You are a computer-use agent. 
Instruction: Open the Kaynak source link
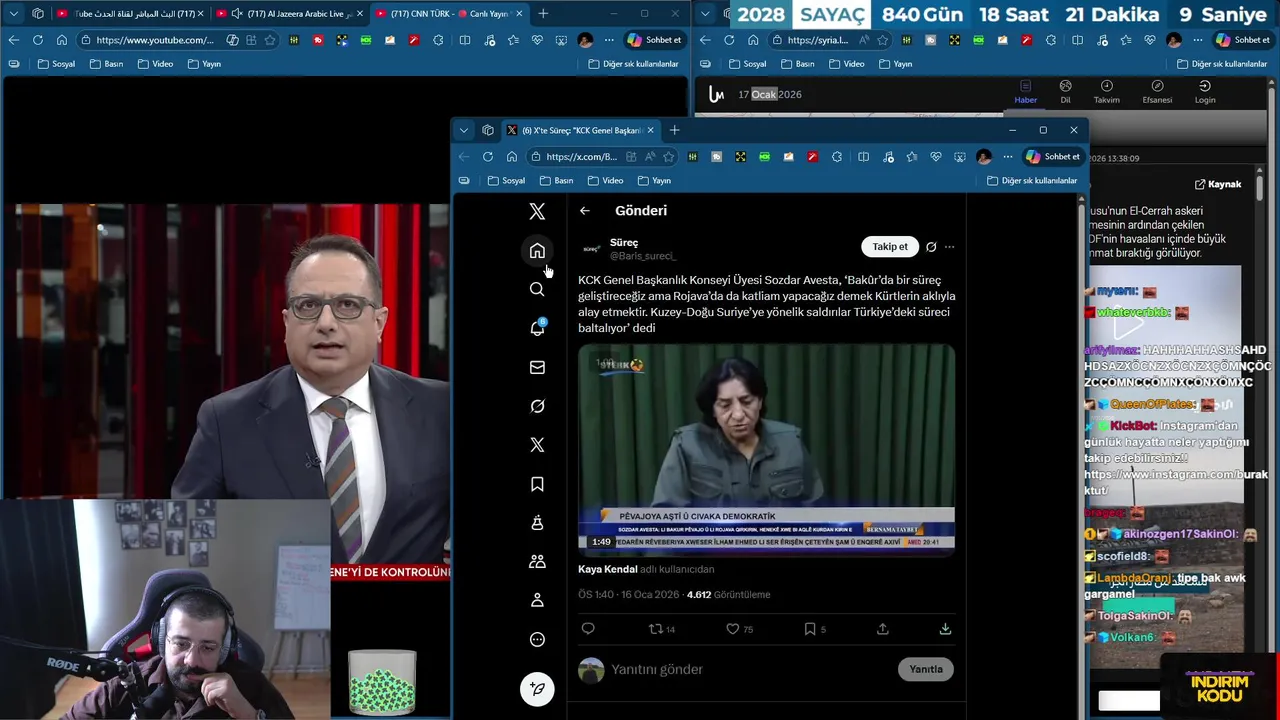coord(1218,184)
